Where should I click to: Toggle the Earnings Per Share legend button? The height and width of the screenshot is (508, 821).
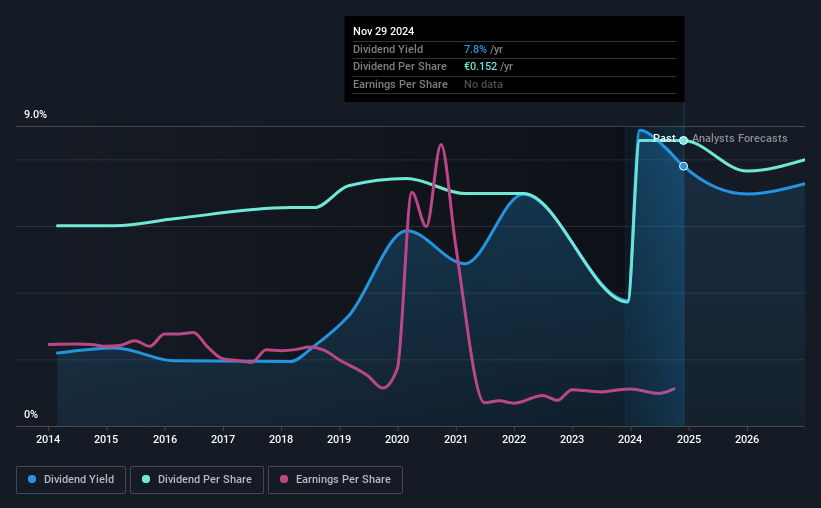click(335, 480)
